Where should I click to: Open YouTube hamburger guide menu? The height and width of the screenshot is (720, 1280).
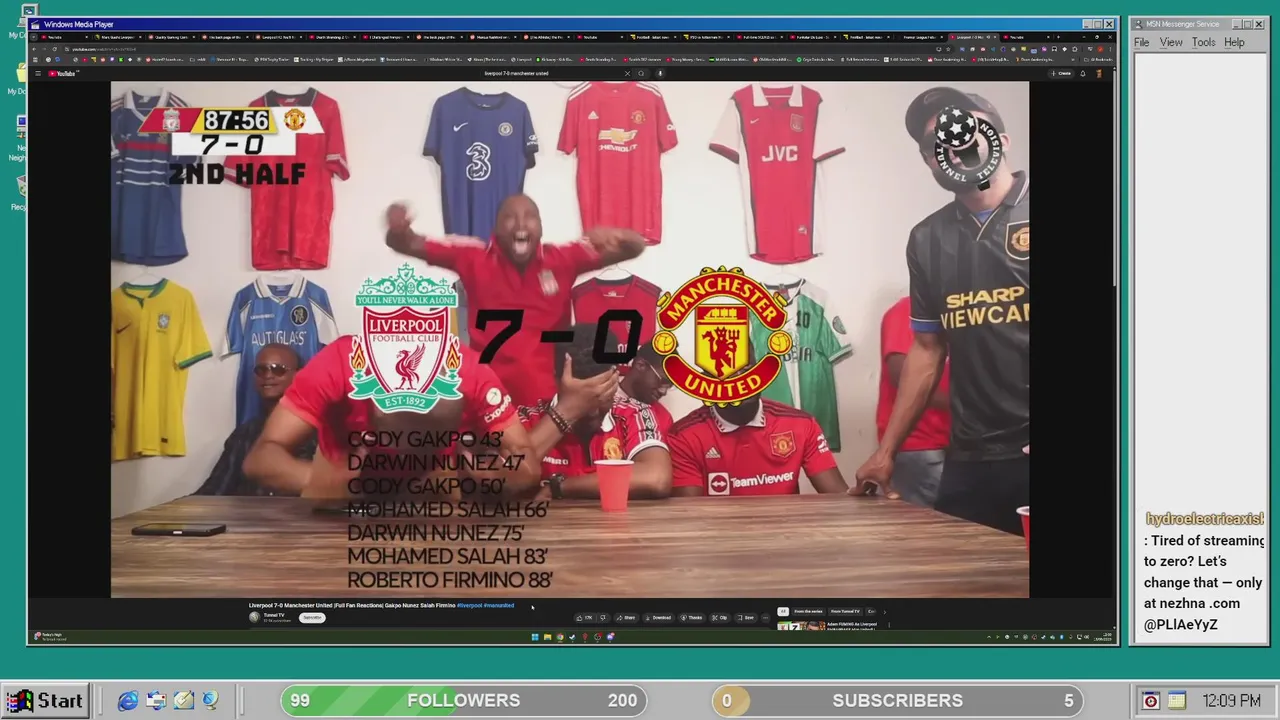[37, 73]
